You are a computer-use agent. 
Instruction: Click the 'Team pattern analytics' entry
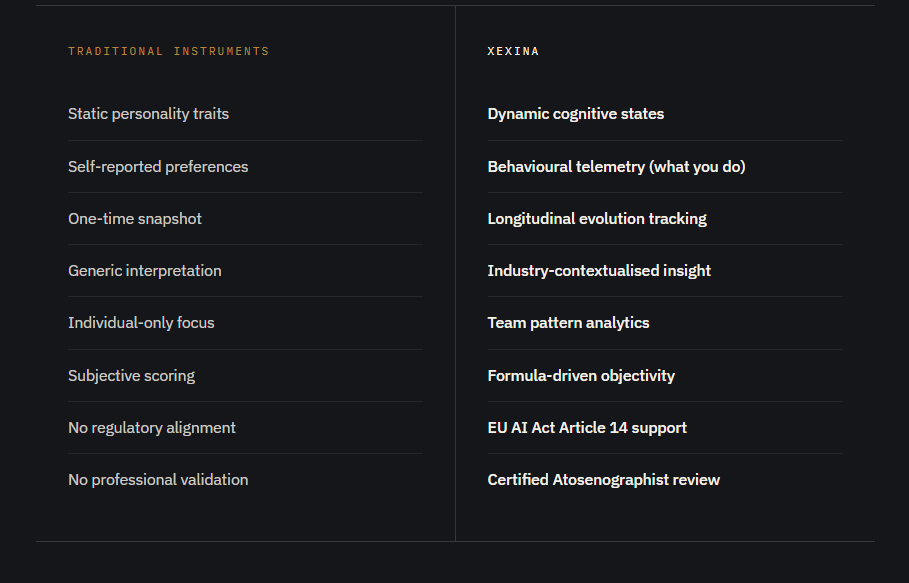point(568,323)
